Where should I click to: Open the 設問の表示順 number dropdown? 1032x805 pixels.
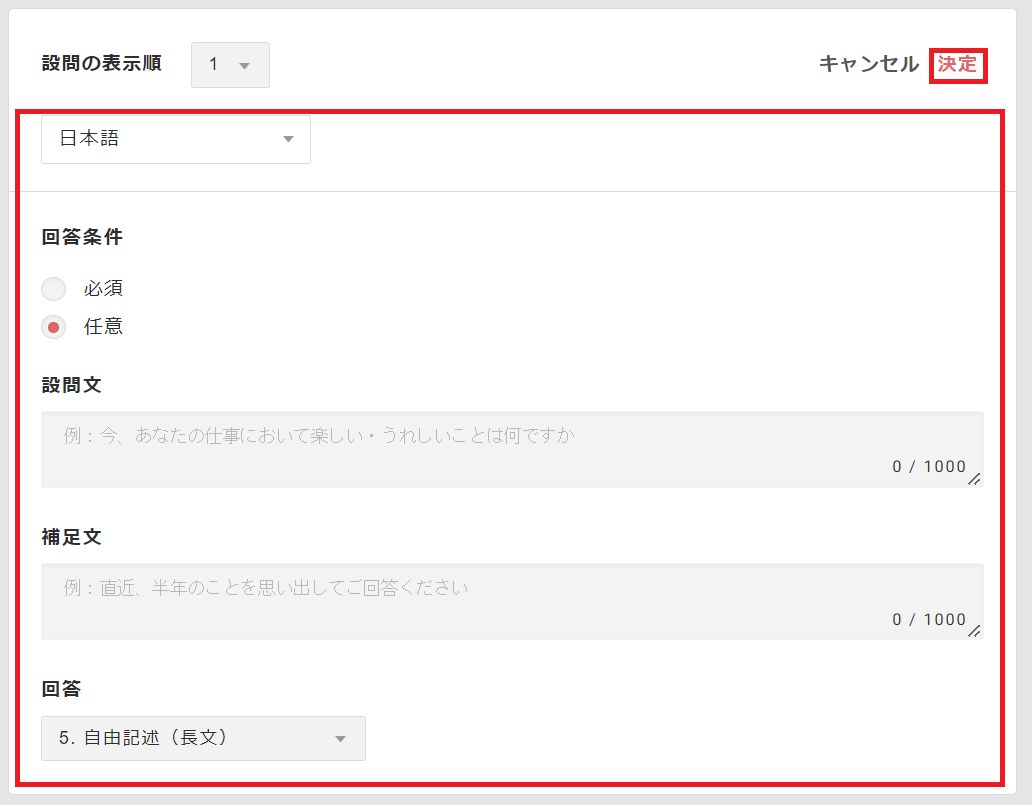click(229, 65)
